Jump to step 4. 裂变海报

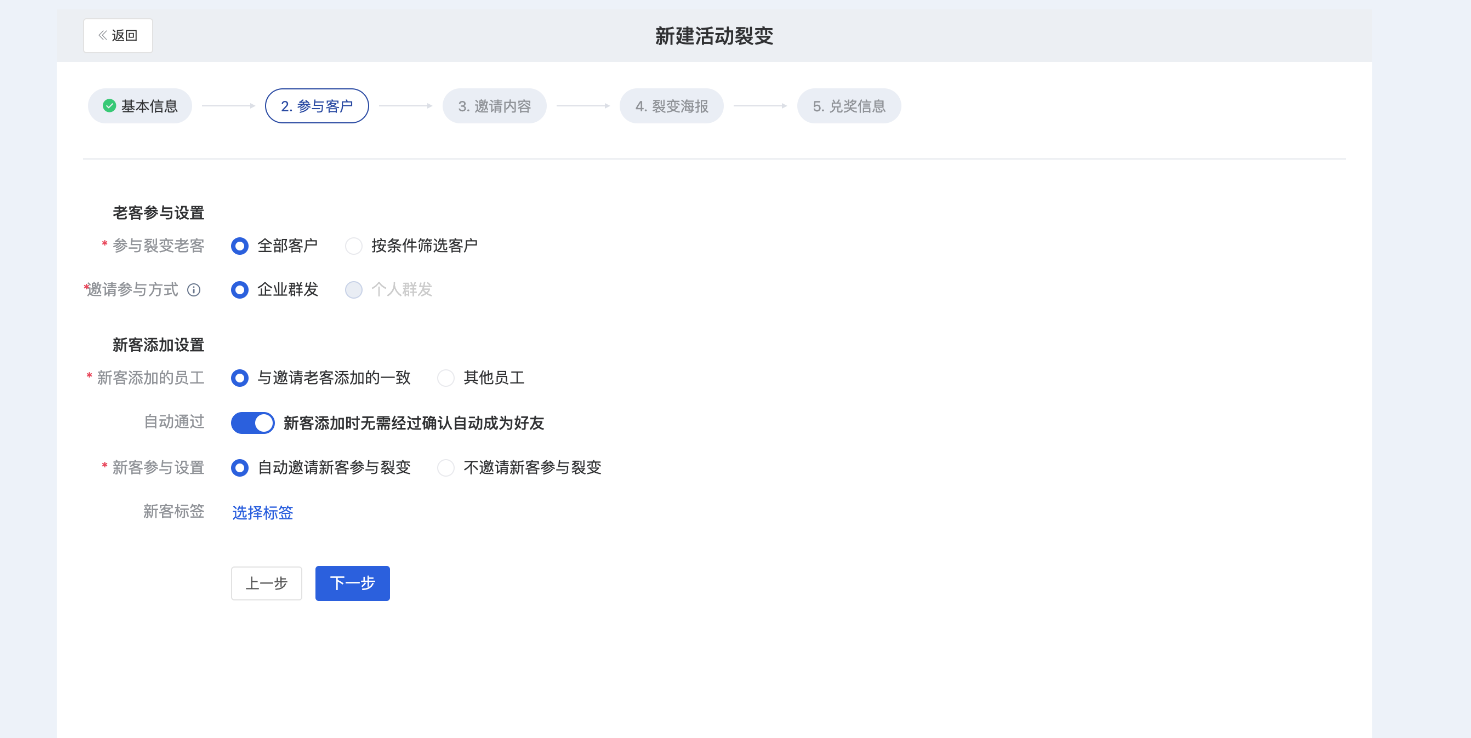(672, 106)
